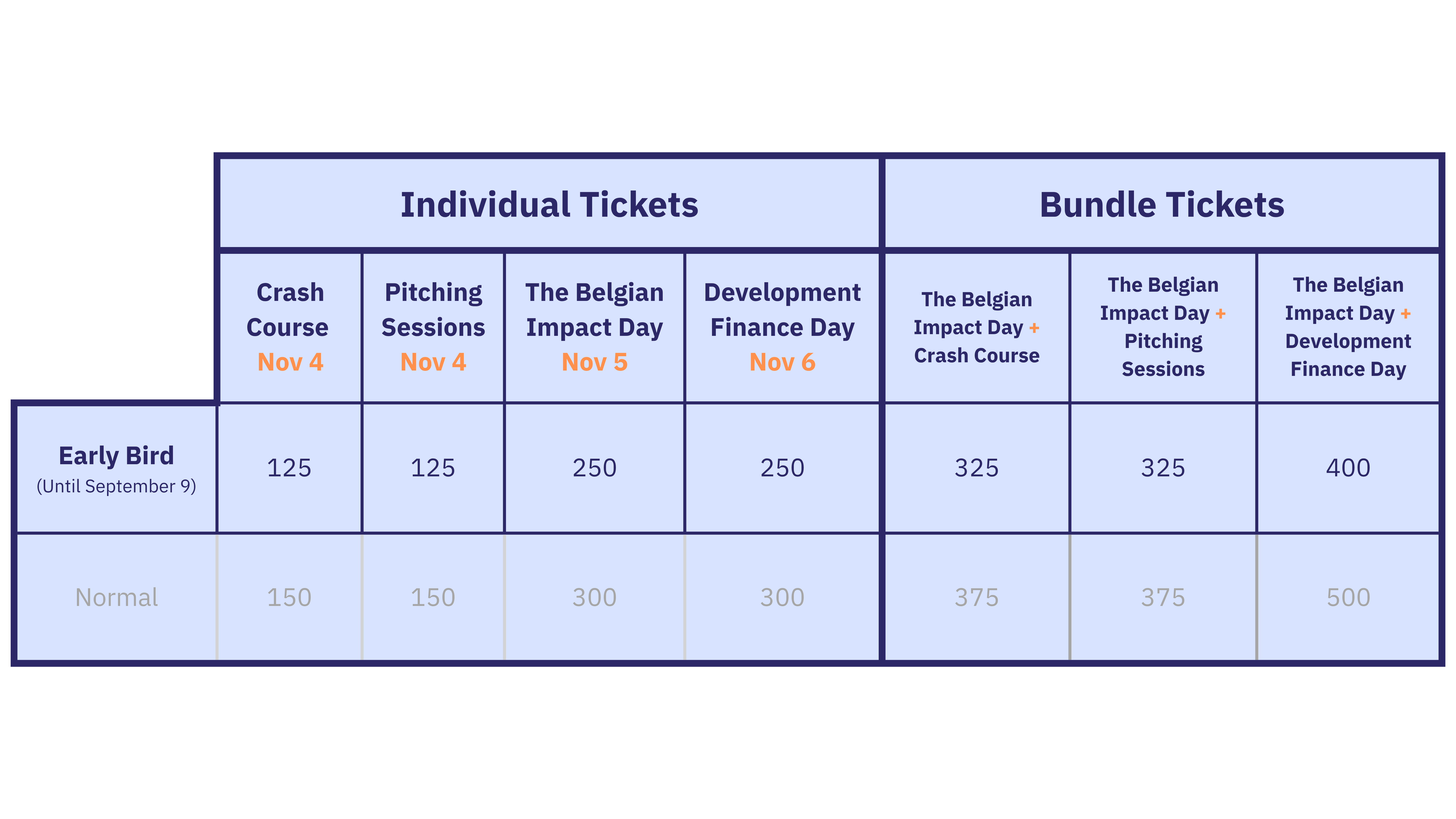Select the Pitching Sessions Nov 4 column header
Screen dimensions: 1456x819
coord(433,327)
